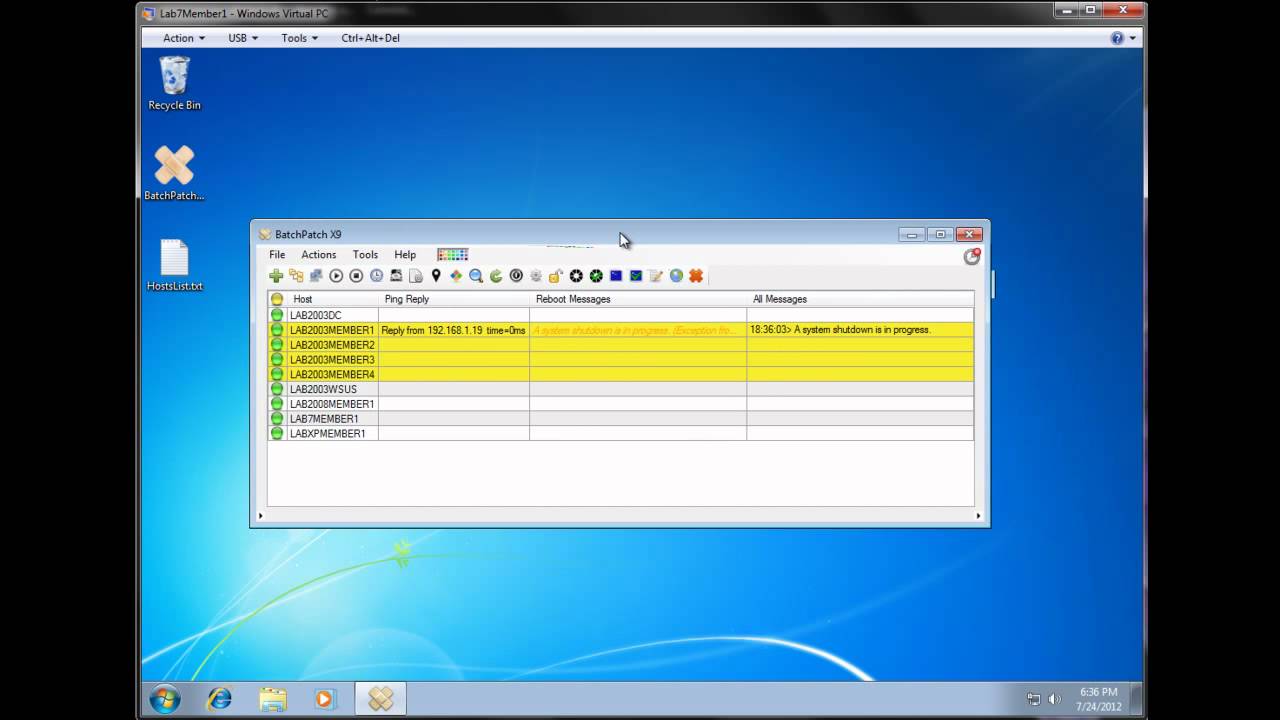The image size is (1280, 720).
Task: Click the green plus add hosts icon
Action: click(x=276, y=276)
